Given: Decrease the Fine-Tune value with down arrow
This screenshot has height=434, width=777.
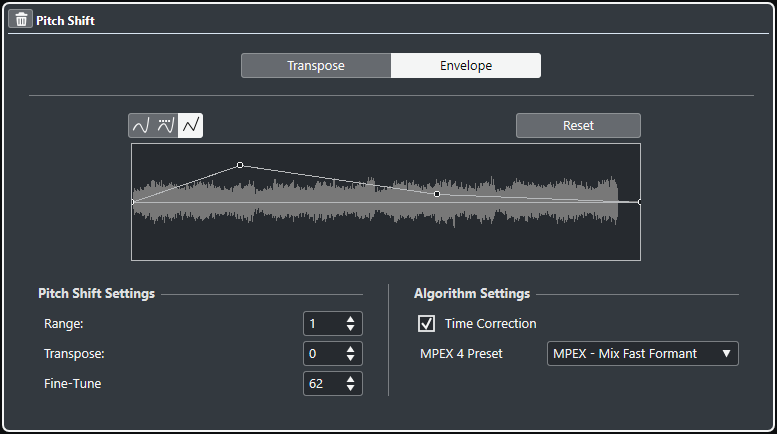Looking at the screenshot, I should coord(350,388).
